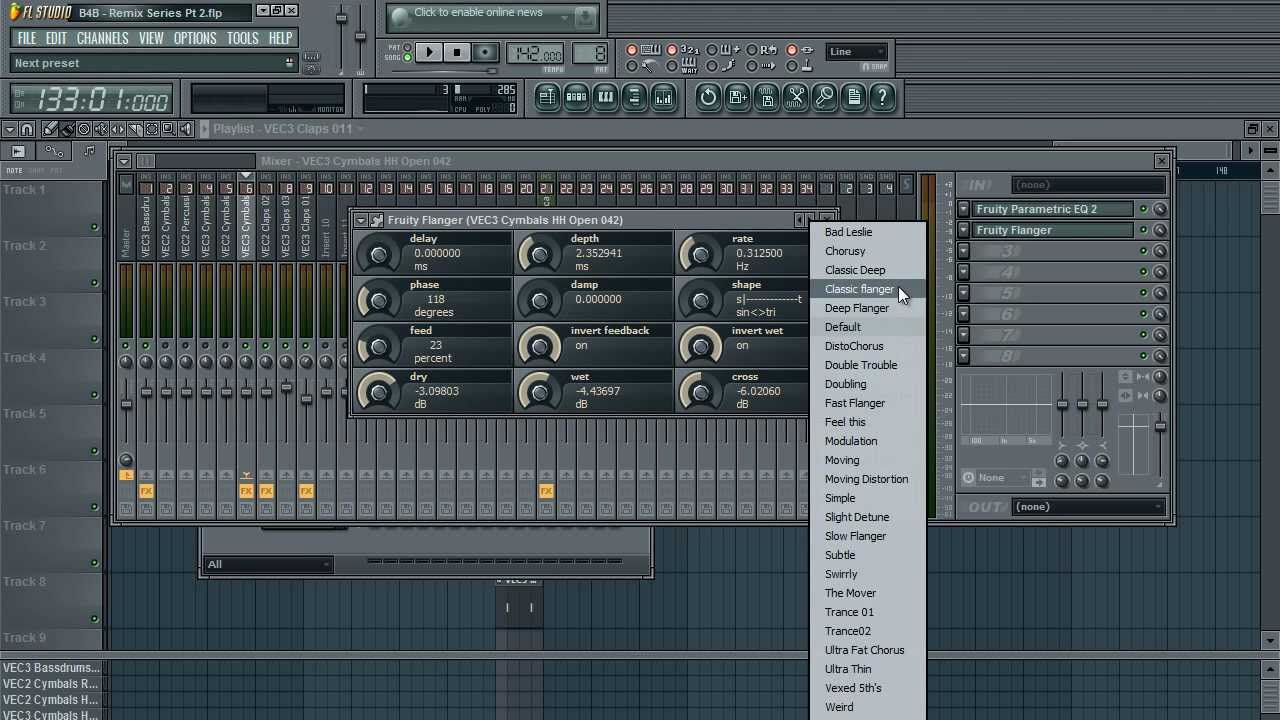Click the song position 133:01:000 display
Image resolution: width=1280 pixels, height=720 pixels.
tap(92, 99)
